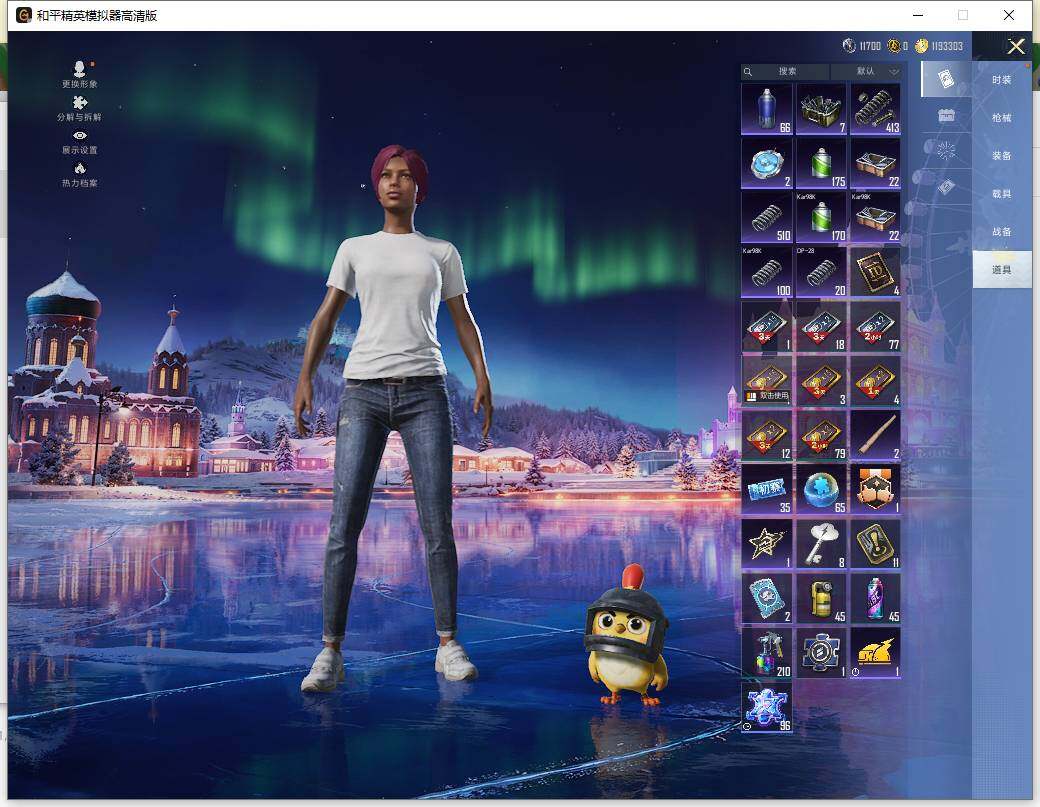Select the blue puzzle coin item
Viewport: 1040px width, 807px height.
pyautogui.click(x=821, y=652)
